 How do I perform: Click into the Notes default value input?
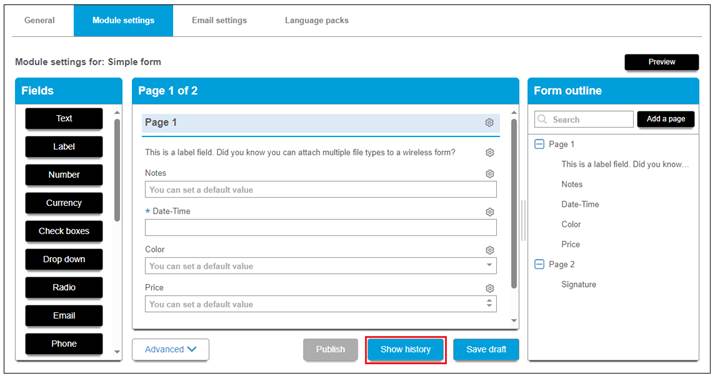[321, 190]
